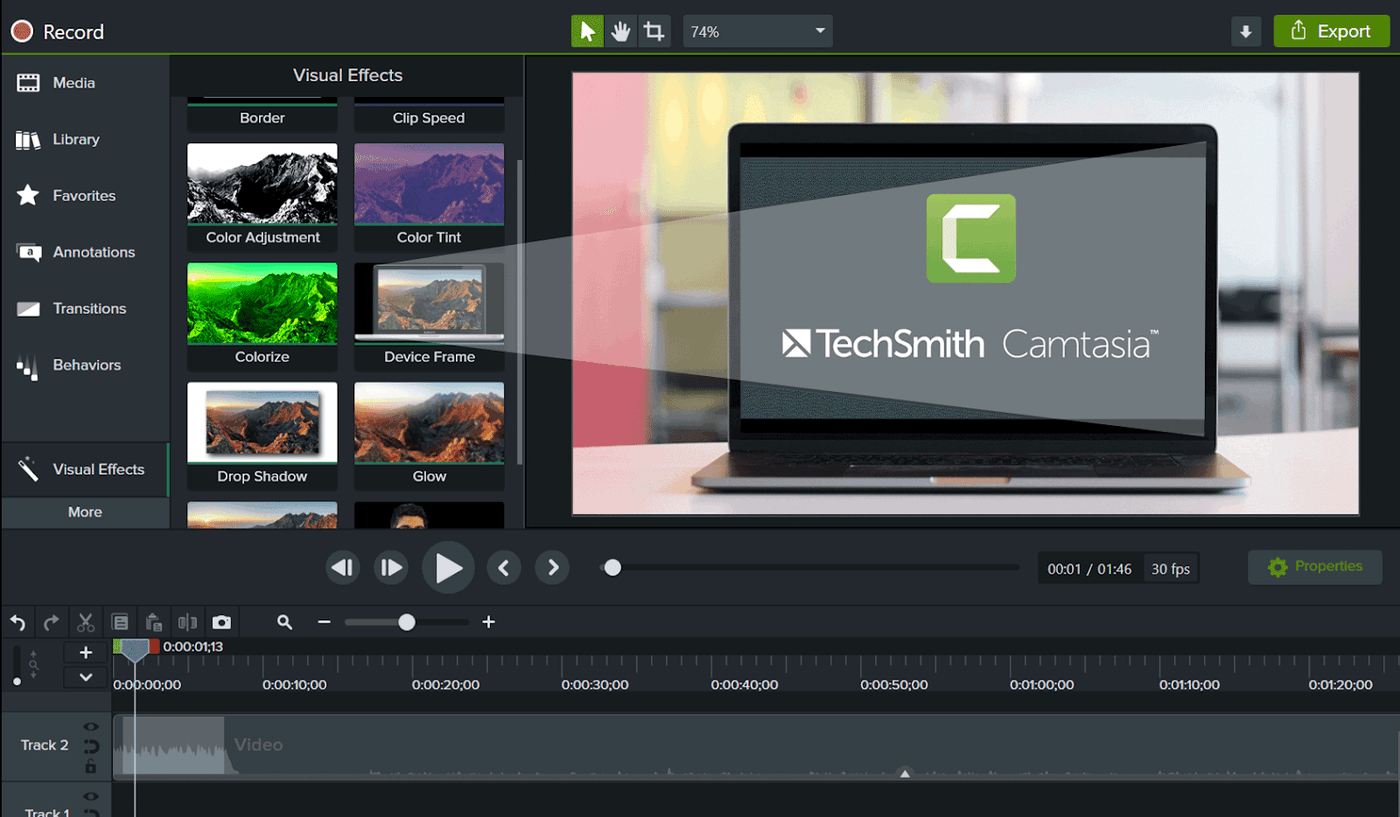Open the Transitions panel

pyautogui.click(x=89, y=308)
